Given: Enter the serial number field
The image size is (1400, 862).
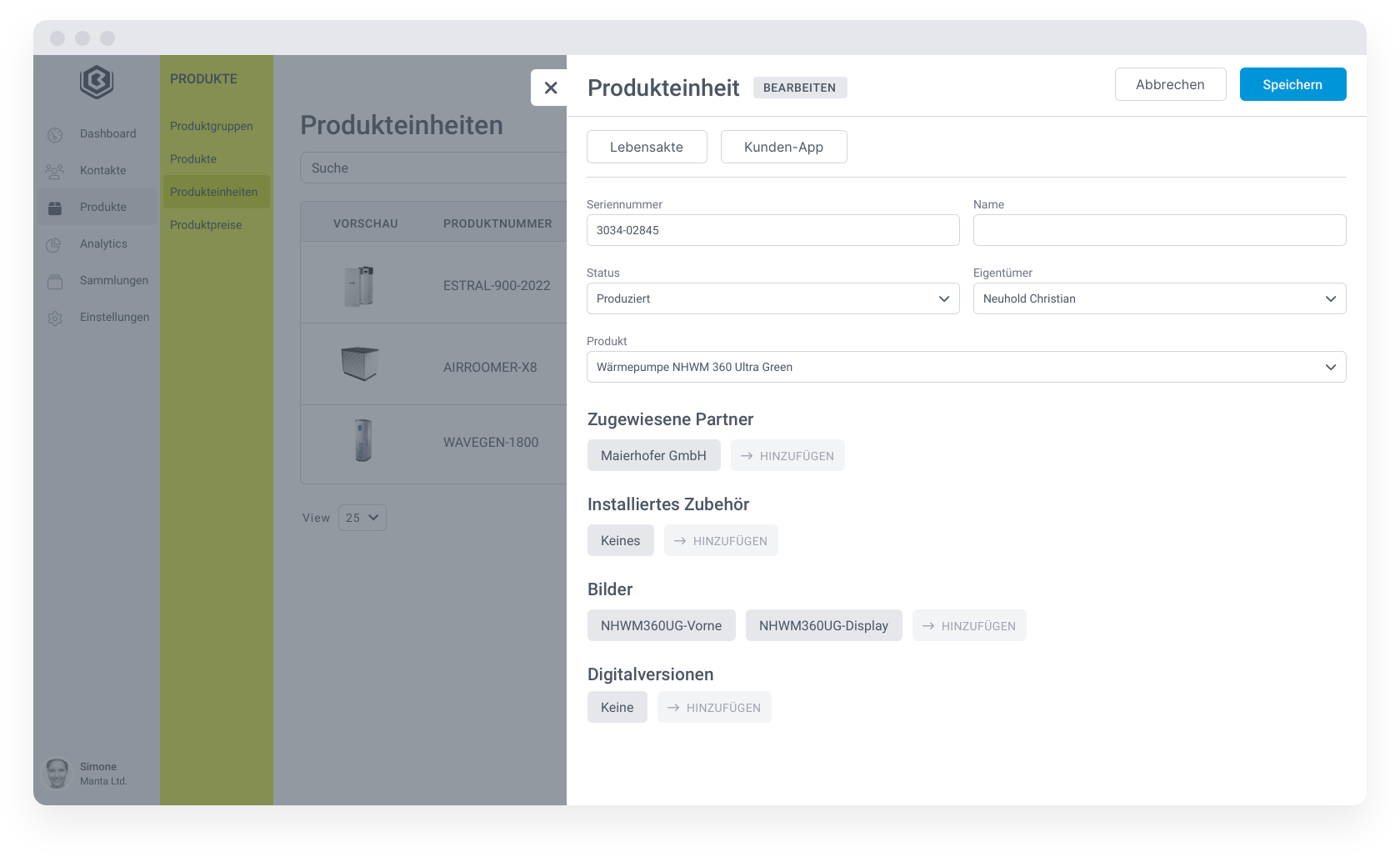Looking at the screenshot, I should point(772,230).
